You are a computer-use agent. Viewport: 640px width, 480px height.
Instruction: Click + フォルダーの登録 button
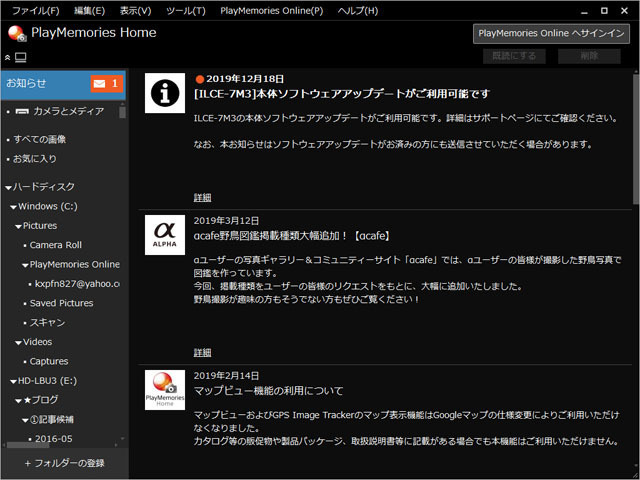64,463
